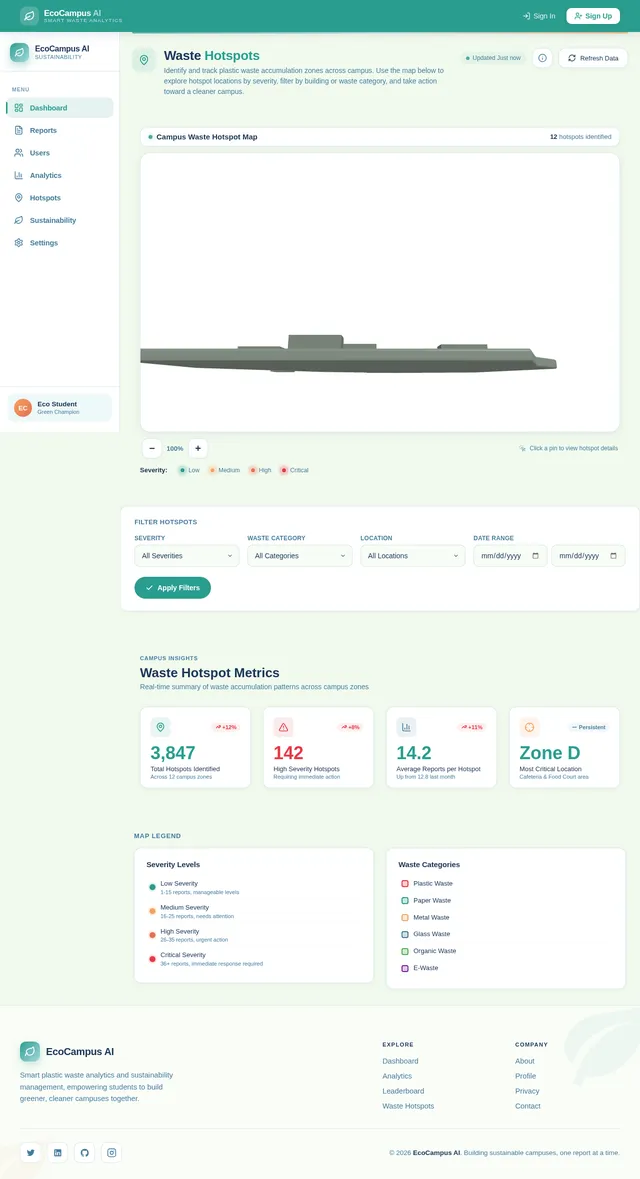
Task: Select the Critical severity legend chip
Action: tap(294, 470)
